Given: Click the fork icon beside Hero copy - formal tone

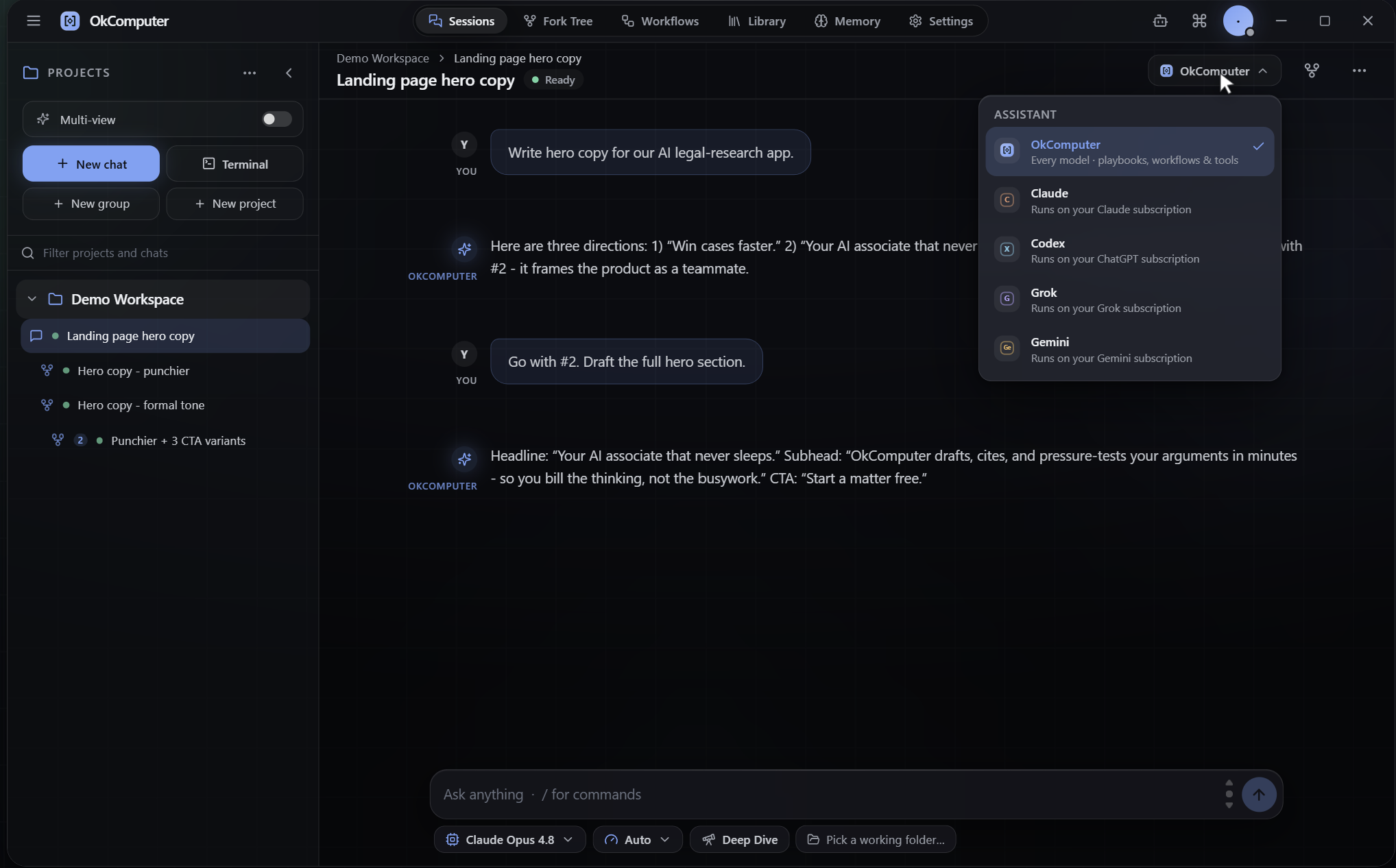Looking at the screenshot, I should coord(47,405).
